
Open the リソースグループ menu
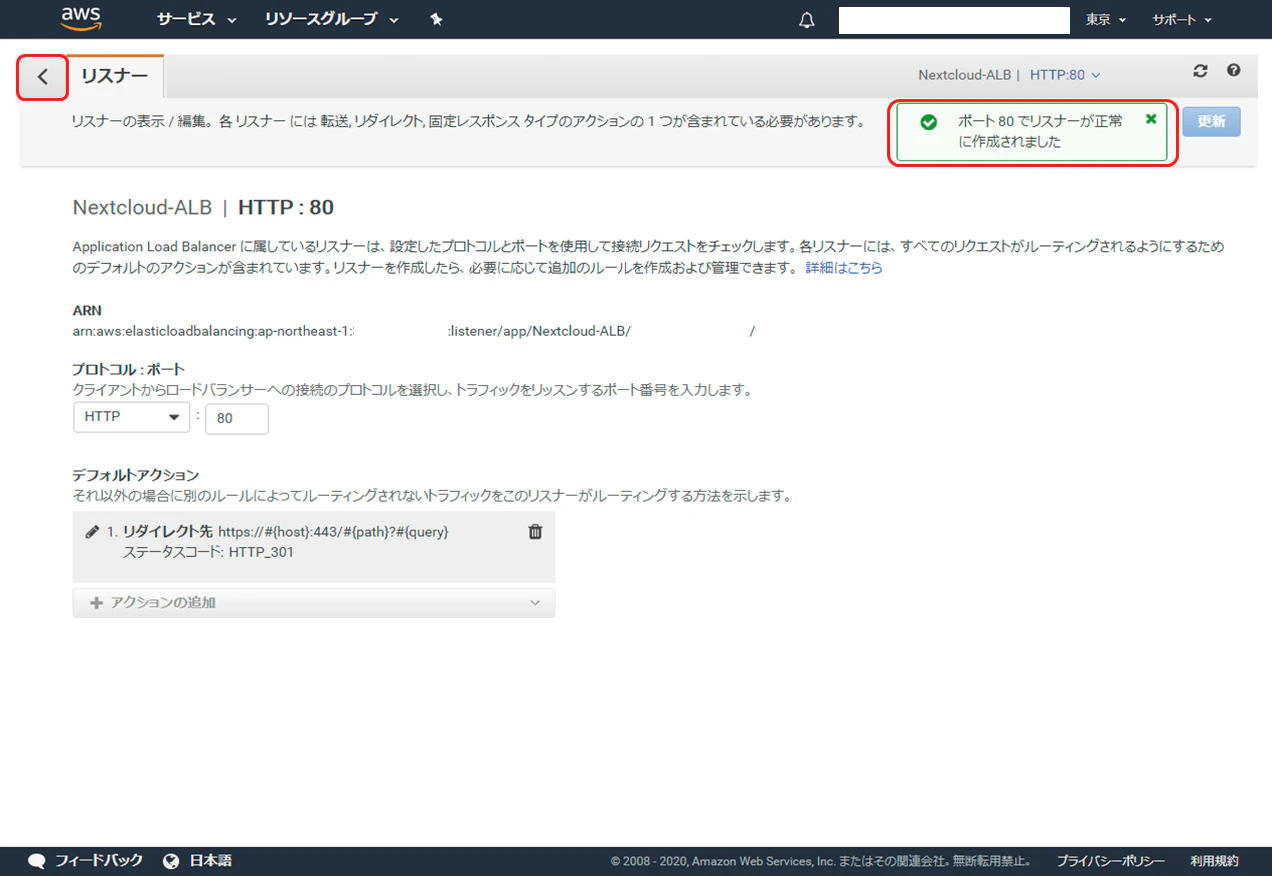pos(331,19)
